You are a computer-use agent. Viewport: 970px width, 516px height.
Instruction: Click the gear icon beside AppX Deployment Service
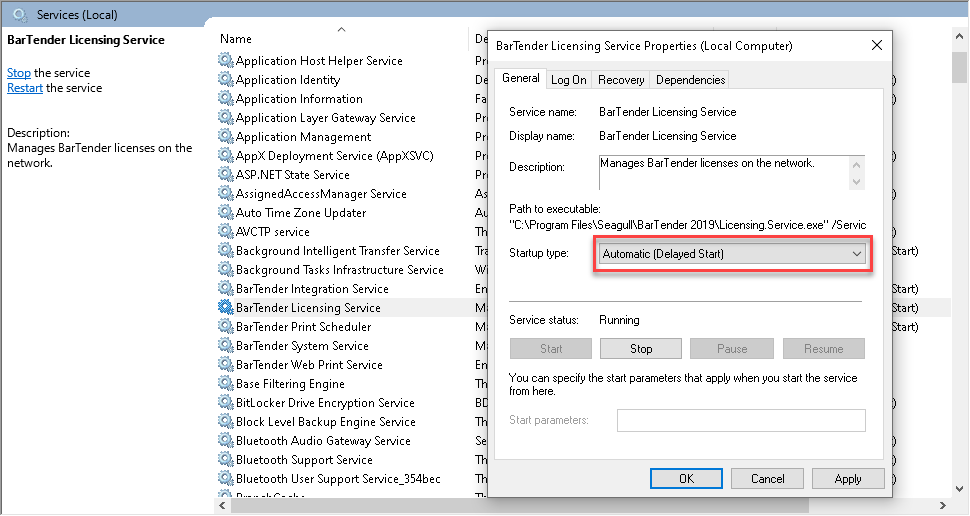click(x=225, y=155)
